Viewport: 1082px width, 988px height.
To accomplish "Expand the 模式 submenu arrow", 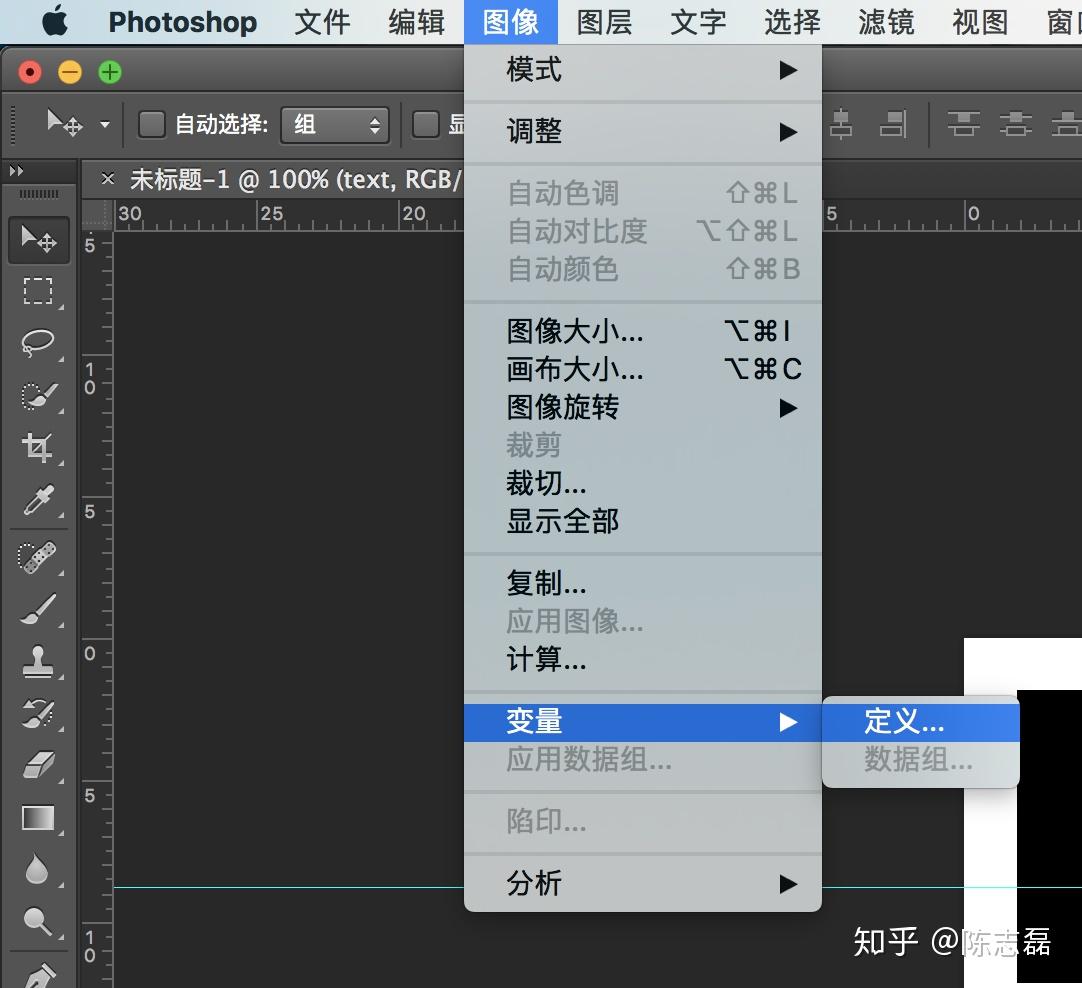I will [x=789, y=70].
